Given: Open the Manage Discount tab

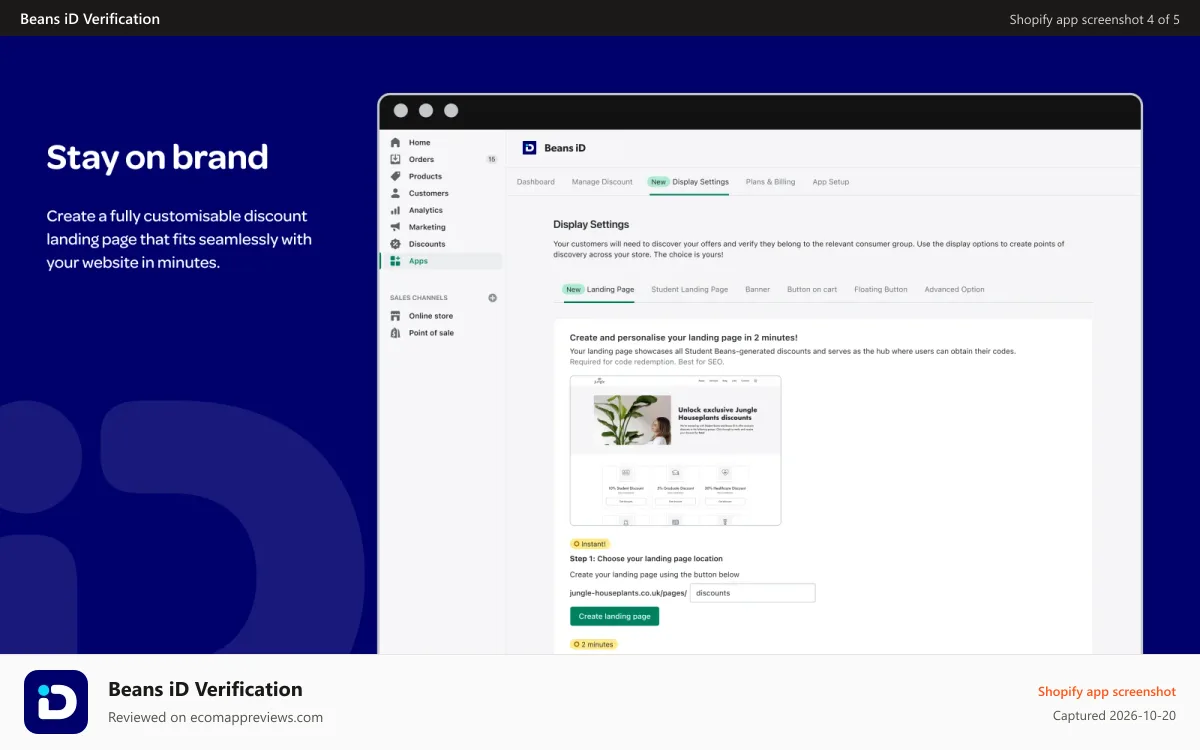Looking at the screenshot, I should (602, 182).
